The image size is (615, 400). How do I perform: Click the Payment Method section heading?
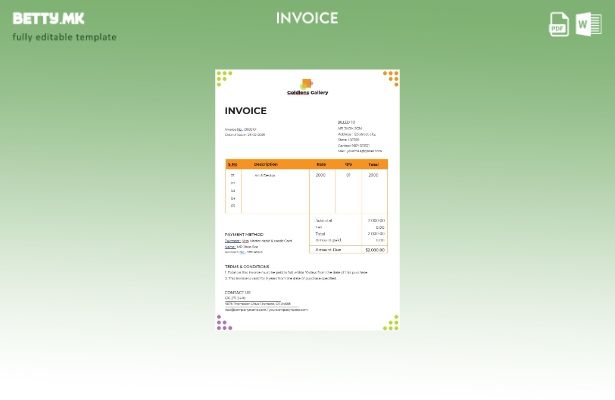244,235
